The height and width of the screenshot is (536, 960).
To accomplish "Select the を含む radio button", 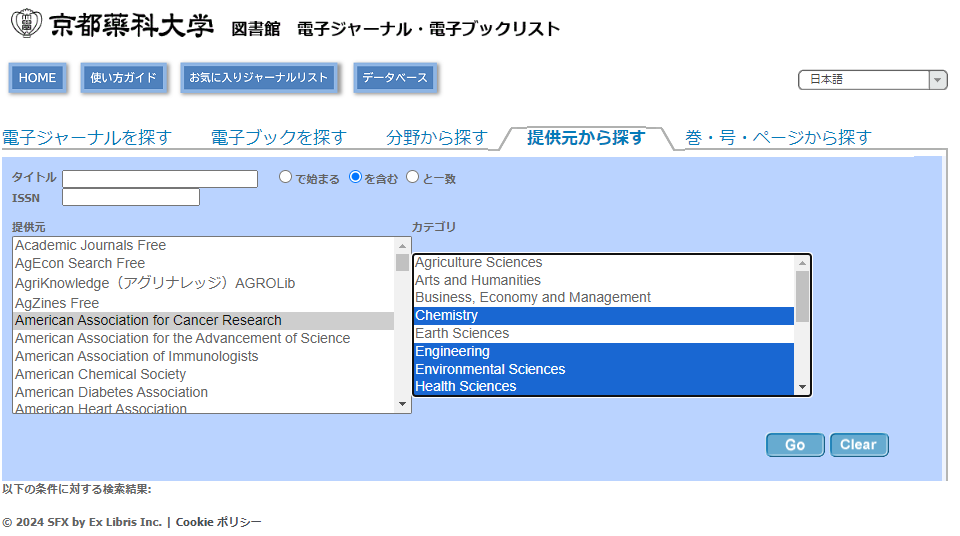I will click(x=355, y=177).
